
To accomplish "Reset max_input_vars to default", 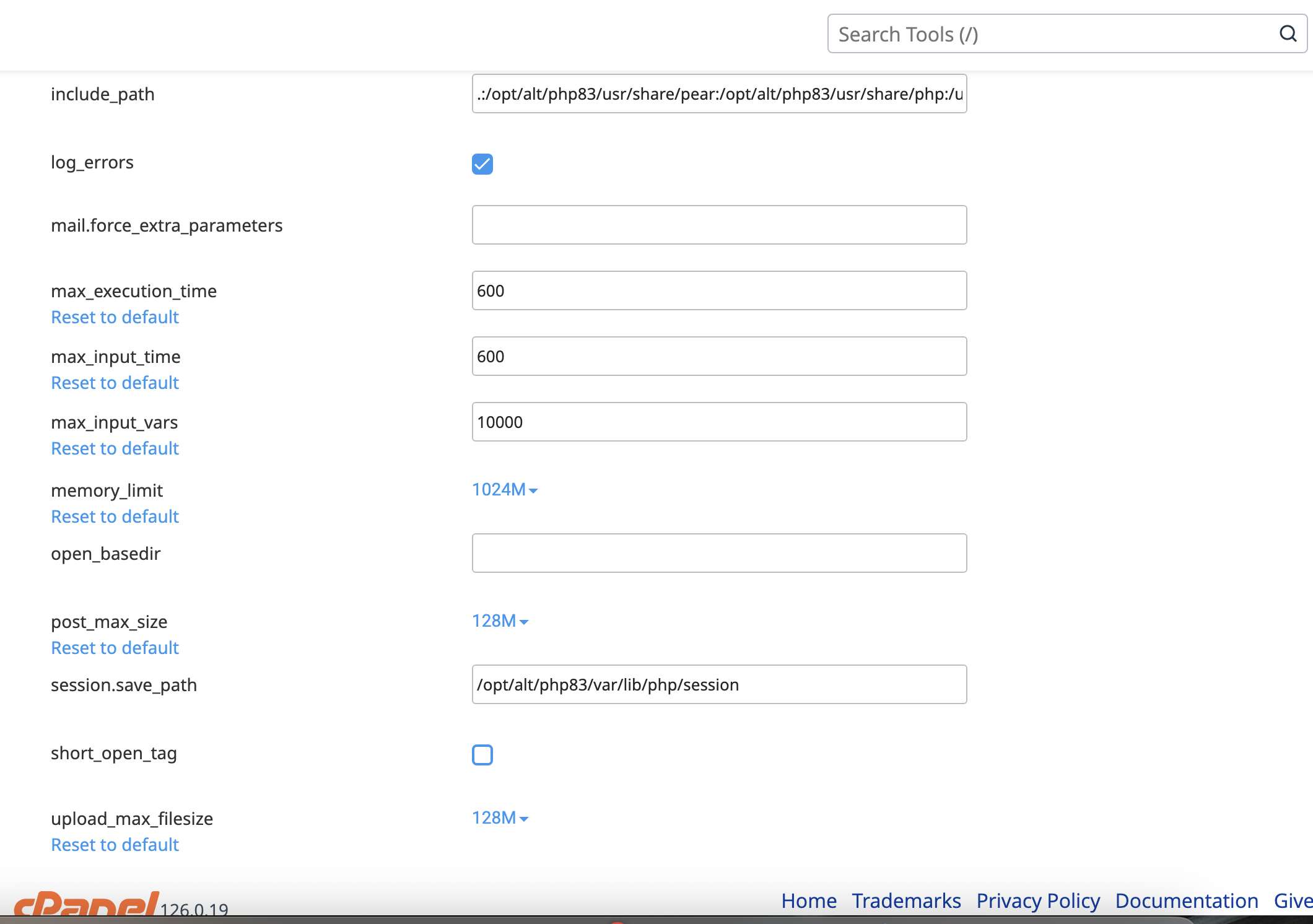I will (115, 448).
